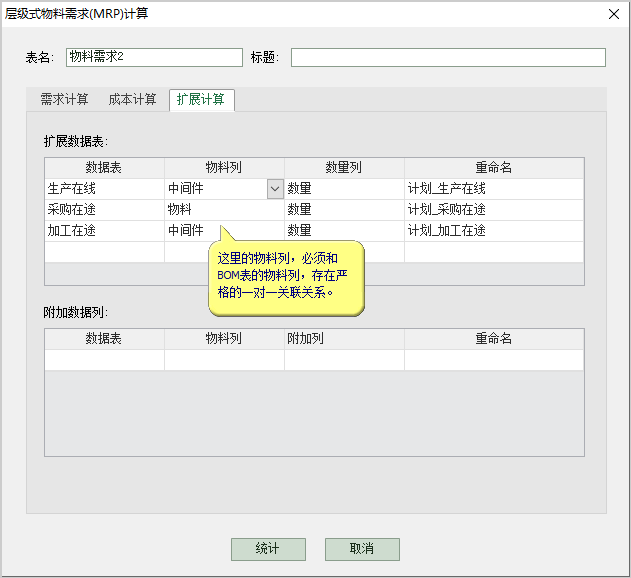Click the 数量 cell in 生产在线 row

(x=344, y=189)
